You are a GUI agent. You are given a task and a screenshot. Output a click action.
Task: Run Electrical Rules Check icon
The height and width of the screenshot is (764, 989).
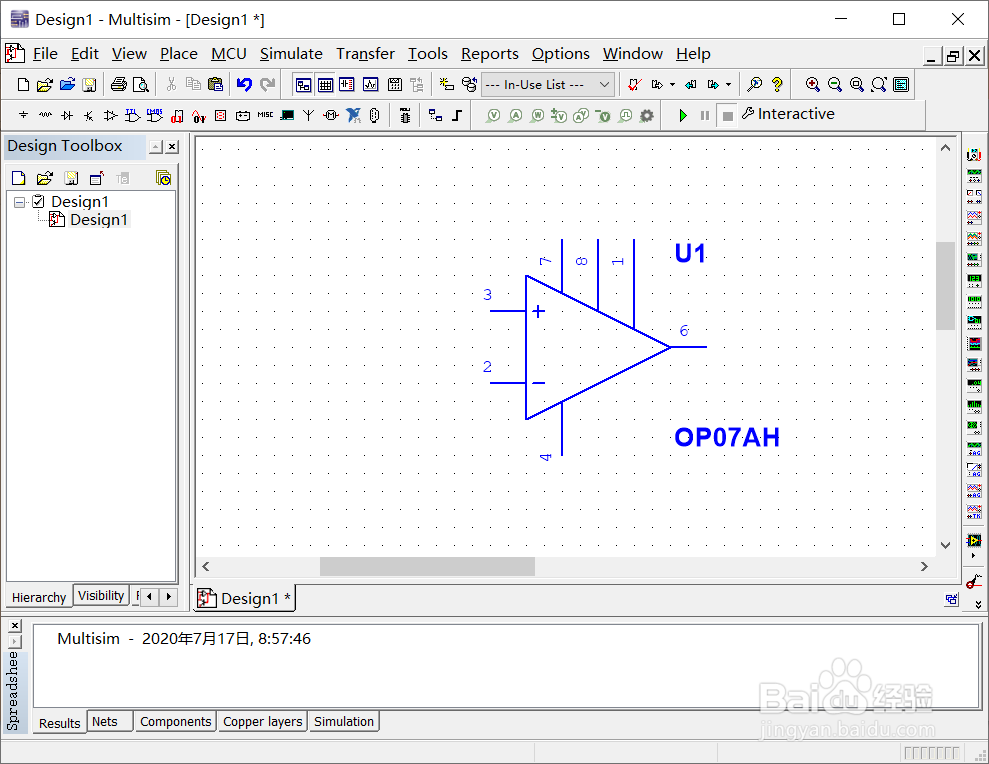[x=635, y=85]
